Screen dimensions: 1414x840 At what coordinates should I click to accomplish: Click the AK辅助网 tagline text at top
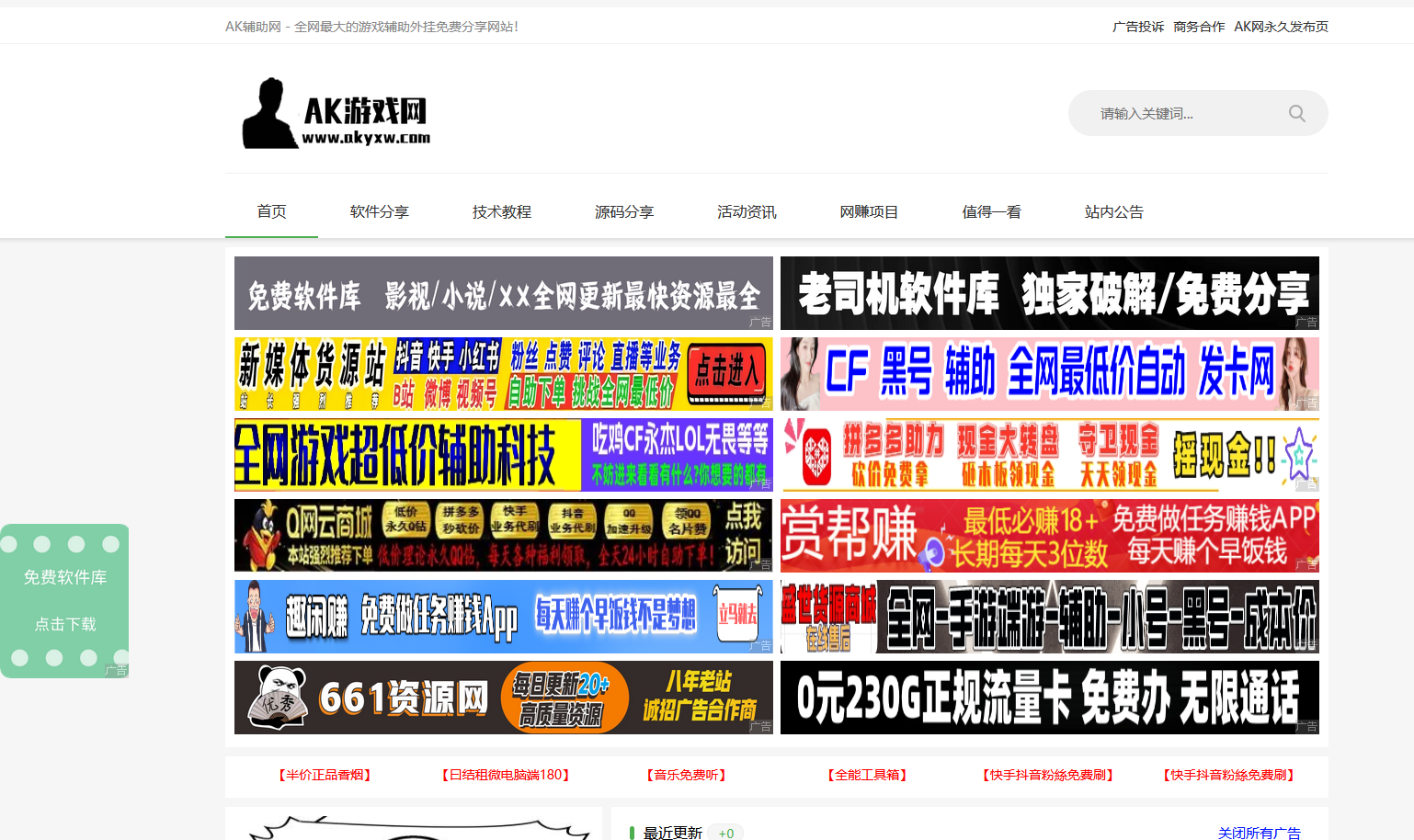(371, 27)
